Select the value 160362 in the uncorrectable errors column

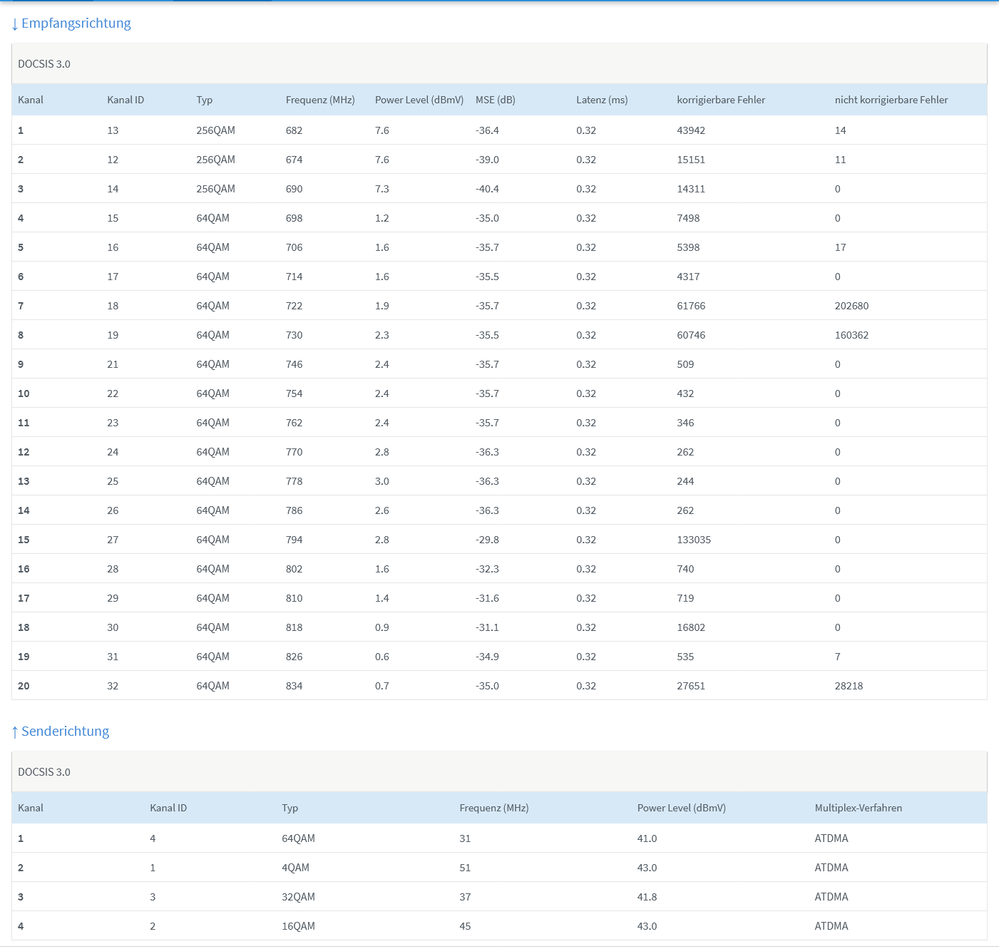[x=851, y=335]
